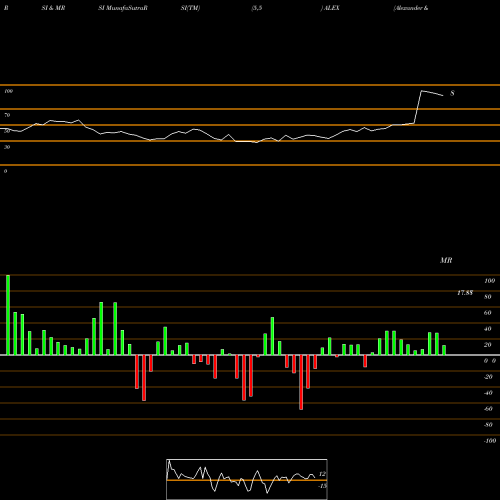
Task: Click the '80' label on the MR axis
Action: coord(488,297)
